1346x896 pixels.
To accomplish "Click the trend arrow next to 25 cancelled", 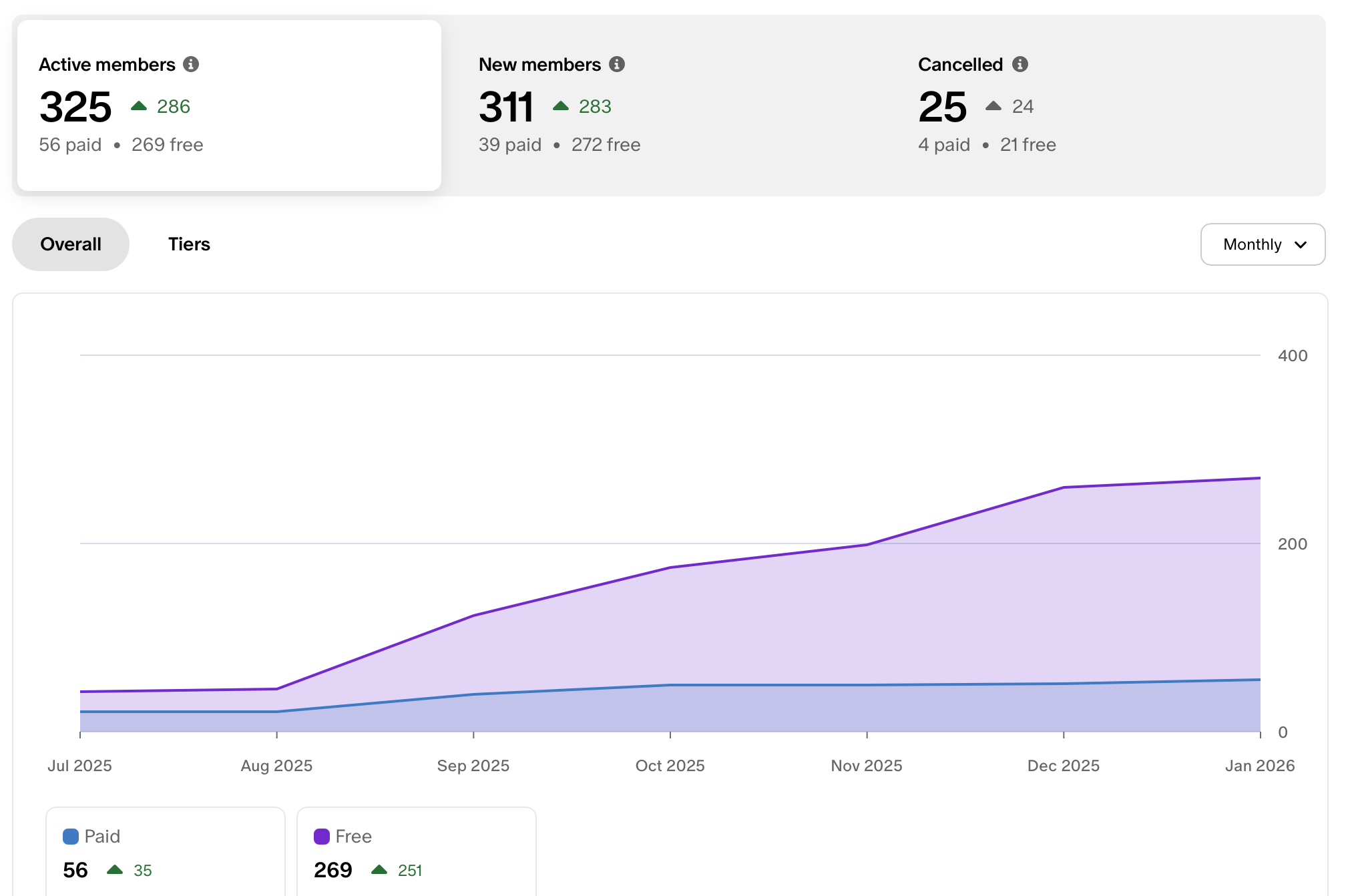I will click(x=993, y=105).
